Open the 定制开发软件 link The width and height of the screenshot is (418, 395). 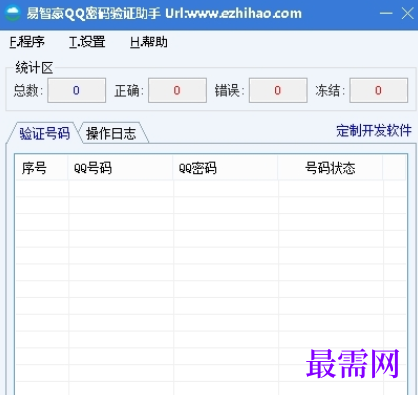point(374,131)
